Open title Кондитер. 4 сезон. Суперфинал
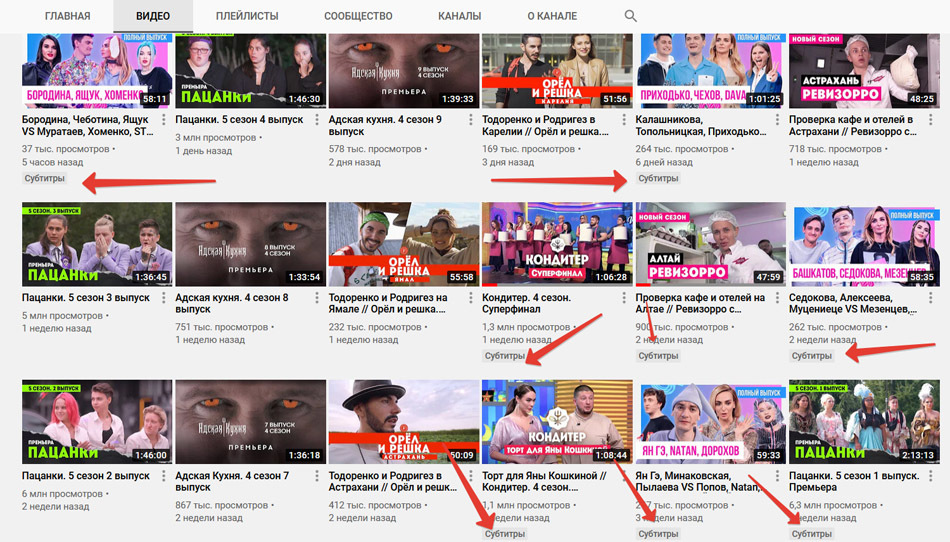950x542 pixels. [x=526, y=303]
